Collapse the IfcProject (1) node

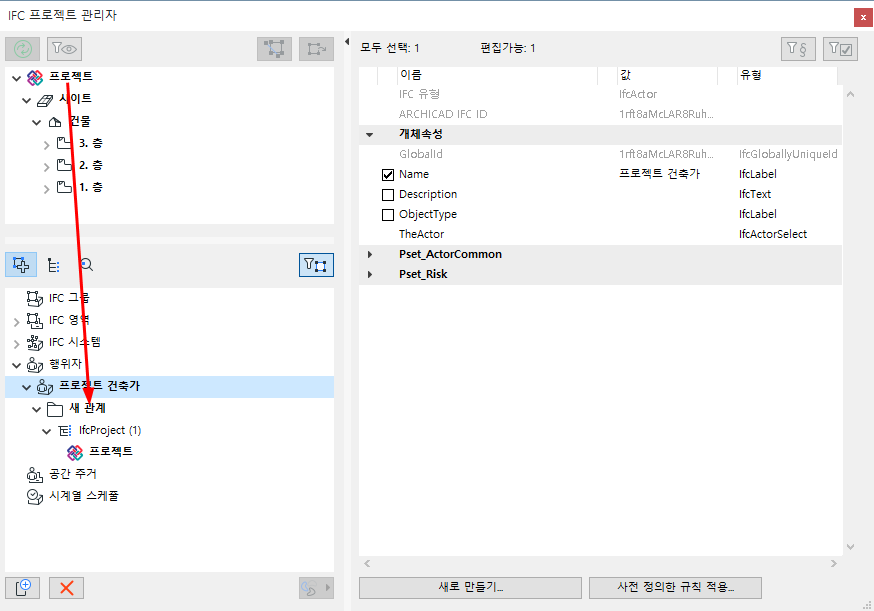click(46, 431)
